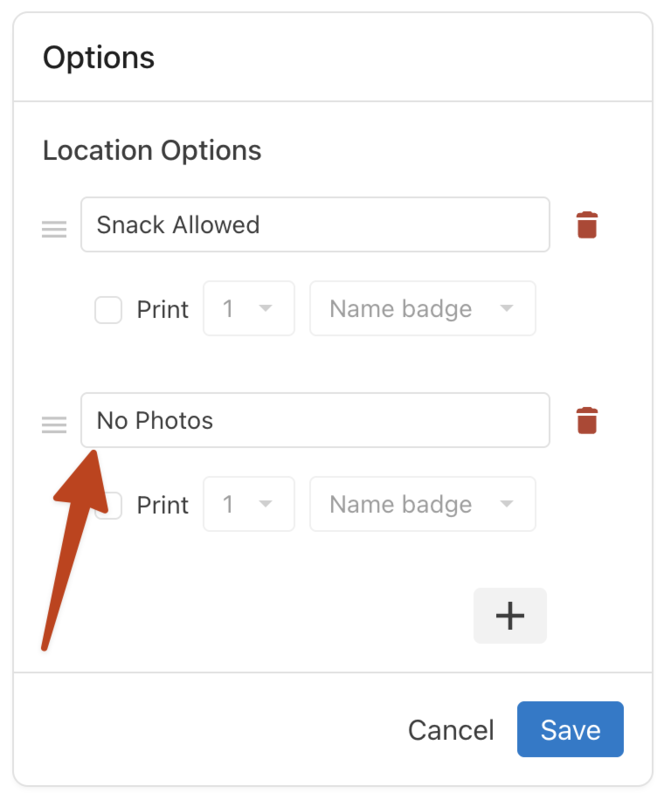Enable Print for the Snack Allowed option

(x=108, y=309)
